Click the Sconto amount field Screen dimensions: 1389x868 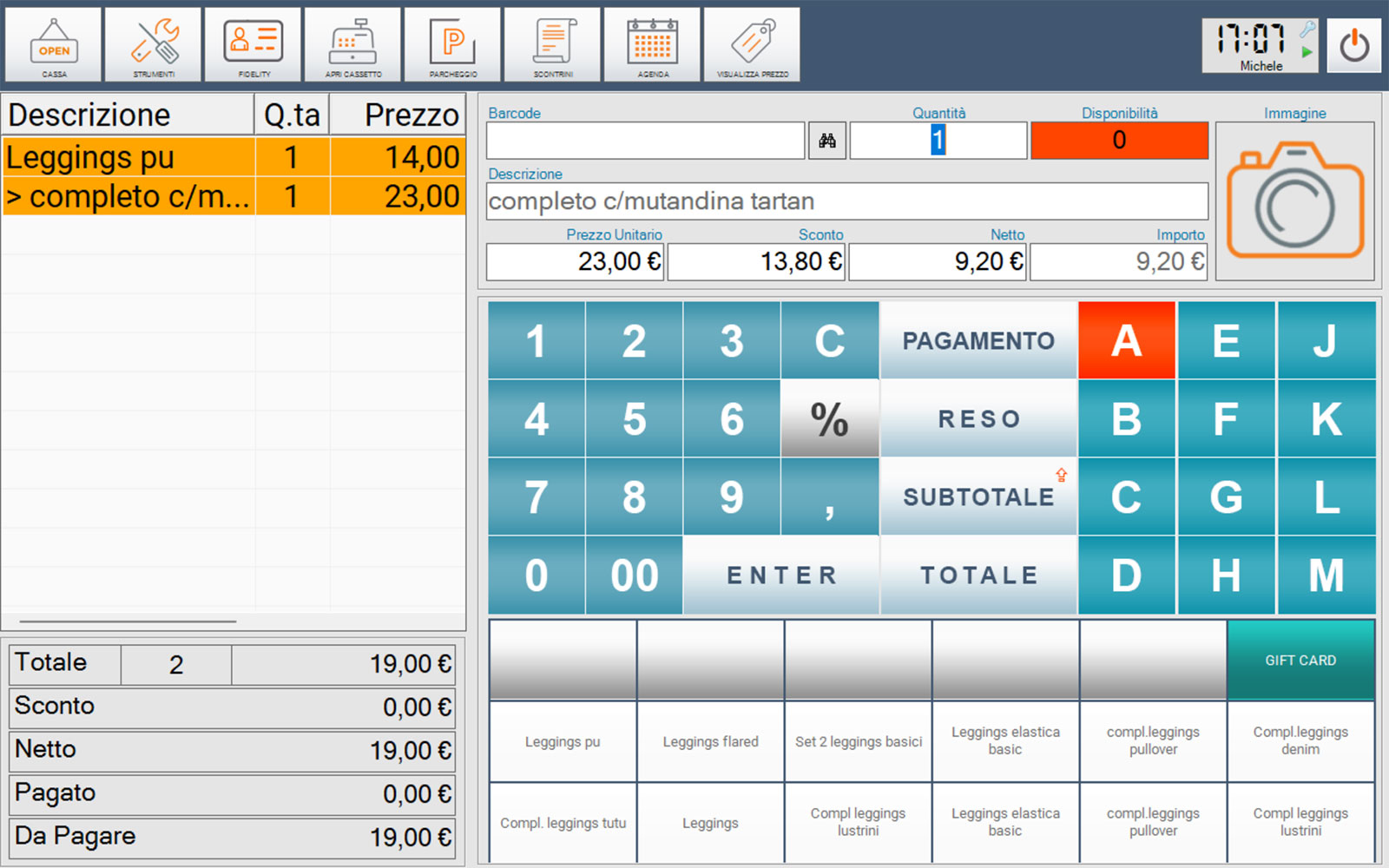756,262
